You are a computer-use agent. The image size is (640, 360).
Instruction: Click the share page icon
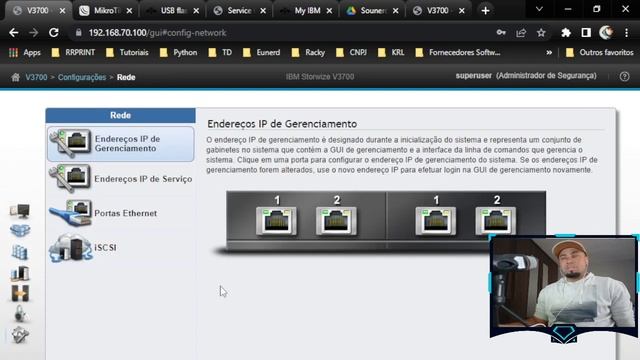[x=521, y=33]
